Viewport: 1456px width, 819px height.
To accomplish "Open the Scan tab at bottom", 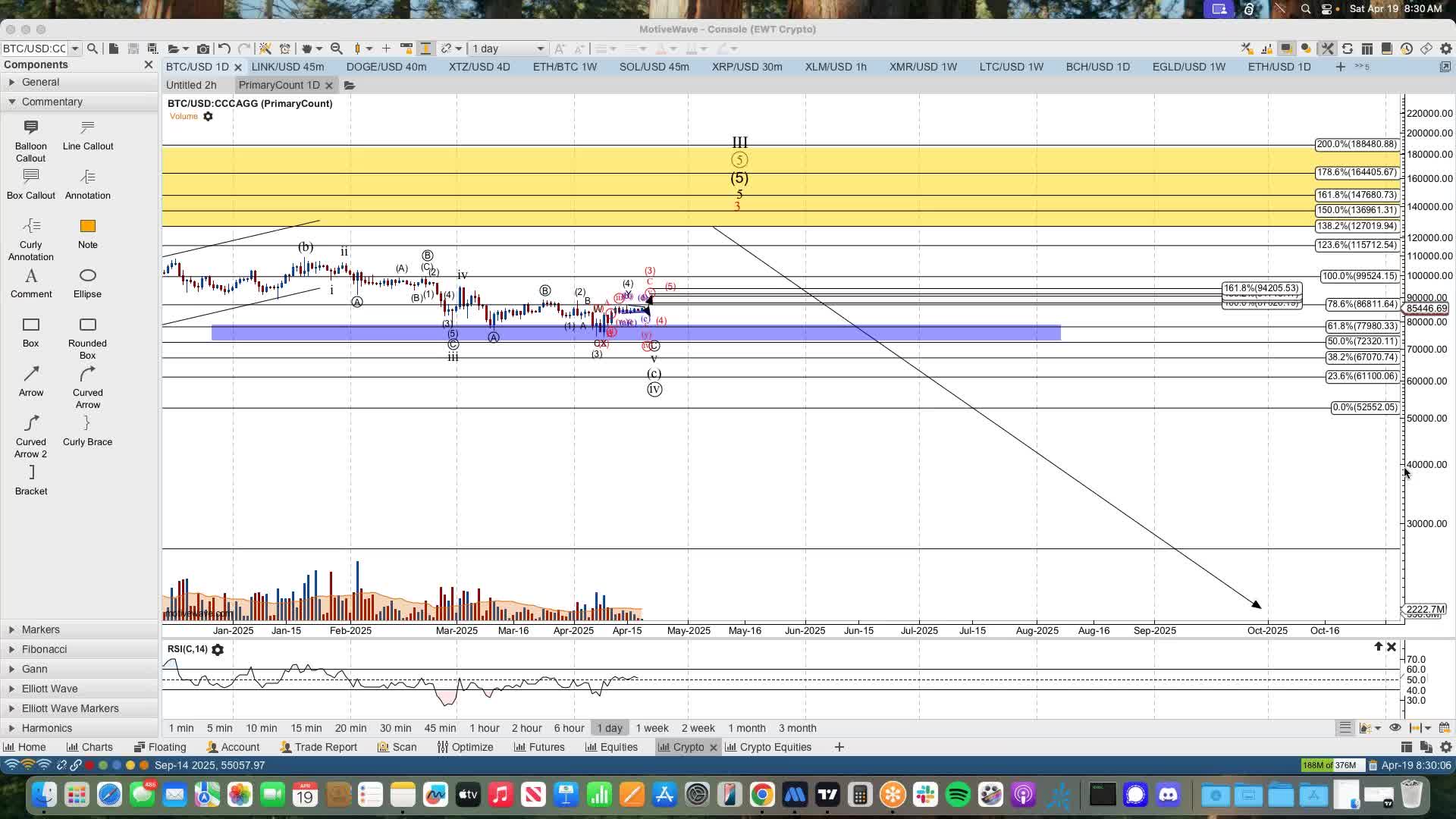I will click(397, 747).
